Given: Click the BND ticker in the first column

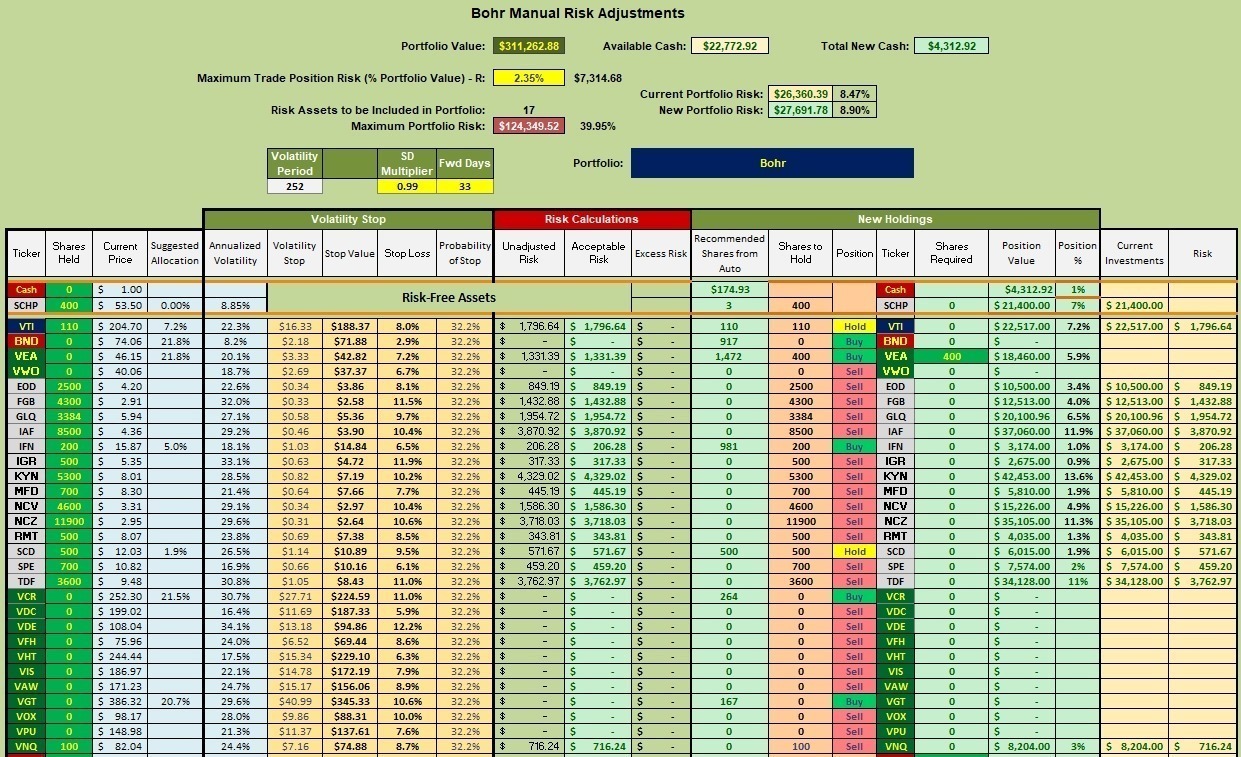Looking at the screenshot, I should pos(27,341).
